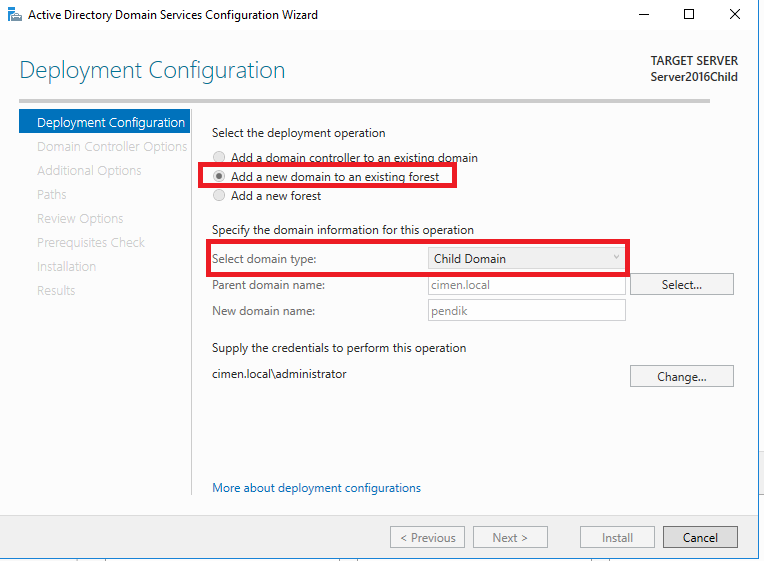Cancel the configuration wizard

point(700,537)
